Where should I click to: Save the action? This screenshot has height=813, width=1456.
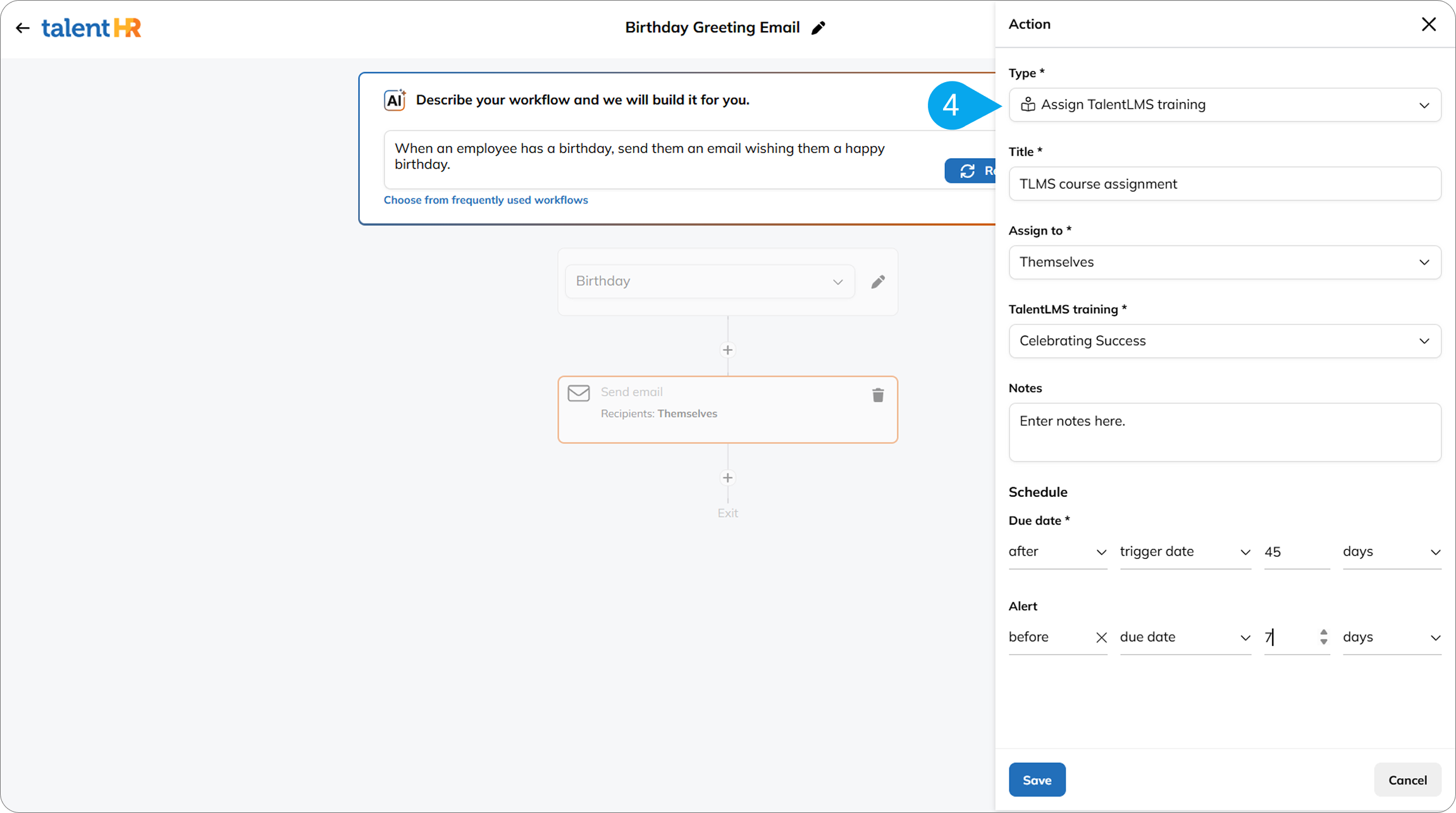pos(1037,779)
